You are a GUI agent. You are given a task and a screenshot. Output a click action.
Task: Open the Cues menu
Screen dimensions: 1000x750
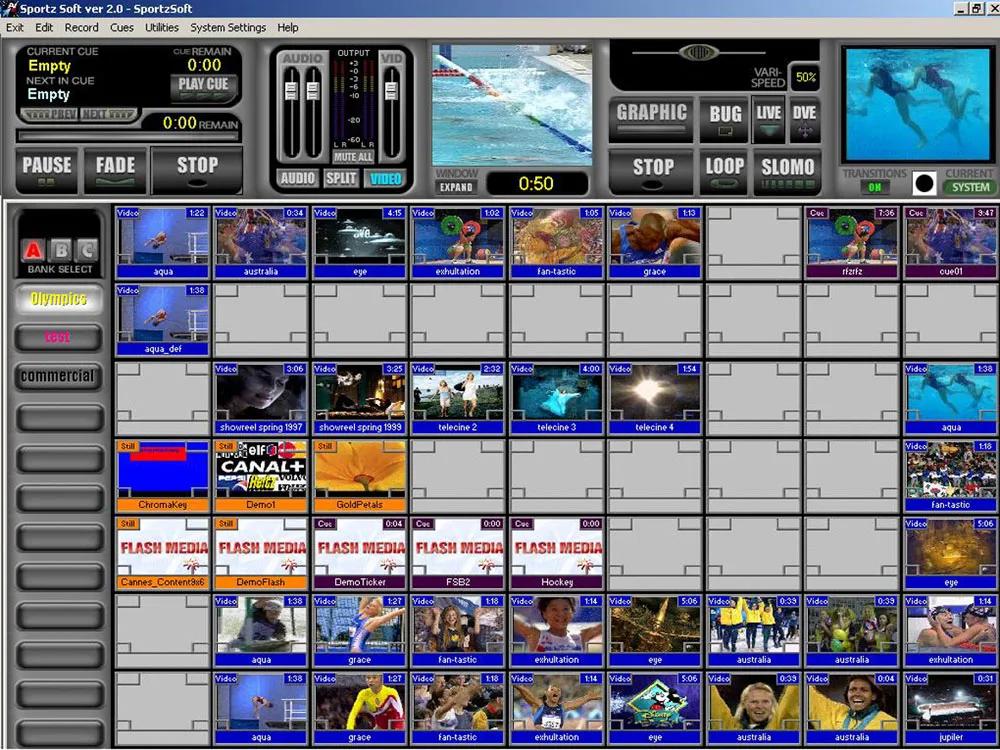pyautogui.click(x=122, y=28)
